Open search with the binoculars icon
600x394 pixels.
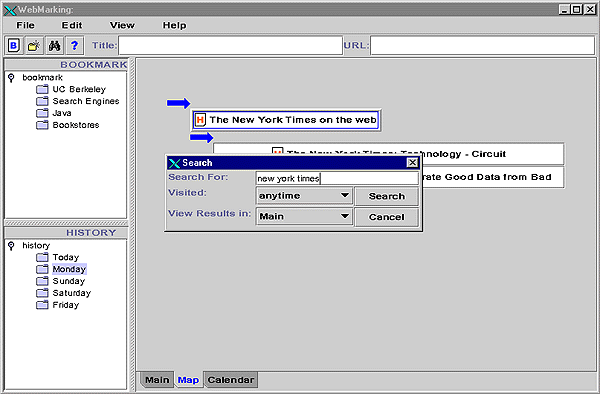tap(54, 46)
